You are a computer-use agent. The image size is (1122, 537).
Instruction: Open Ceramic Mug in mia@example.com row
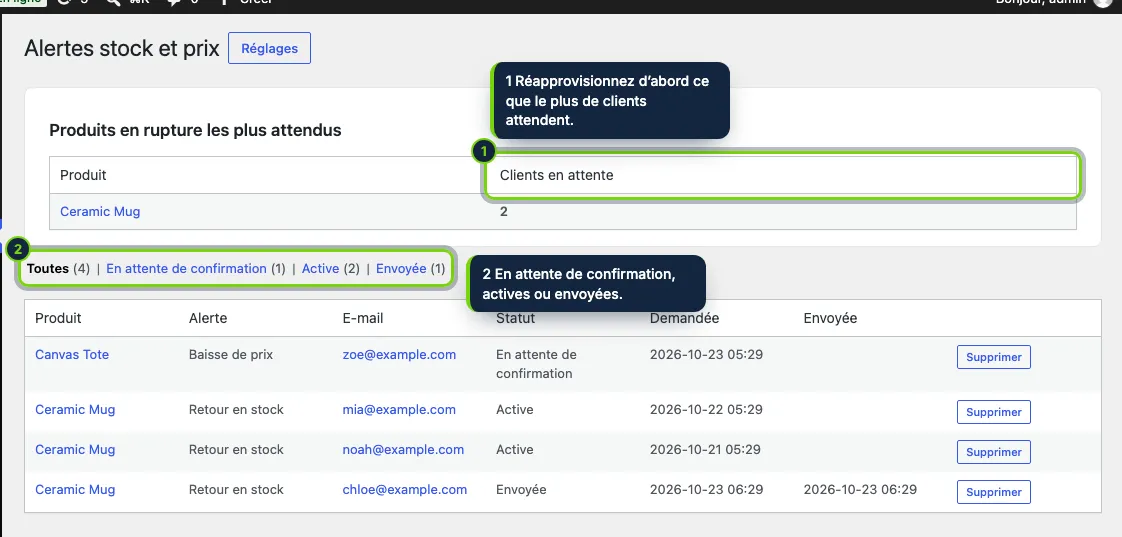pos(75,410)
